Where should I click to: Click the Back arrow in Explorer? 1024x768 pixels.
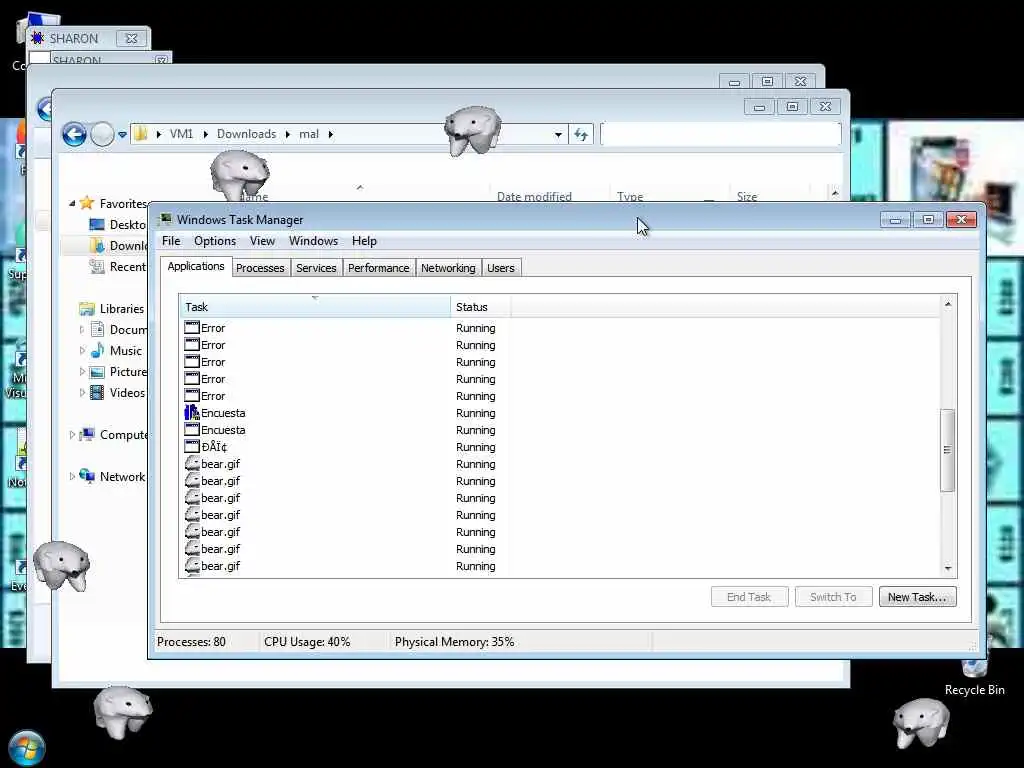[74, 135]
